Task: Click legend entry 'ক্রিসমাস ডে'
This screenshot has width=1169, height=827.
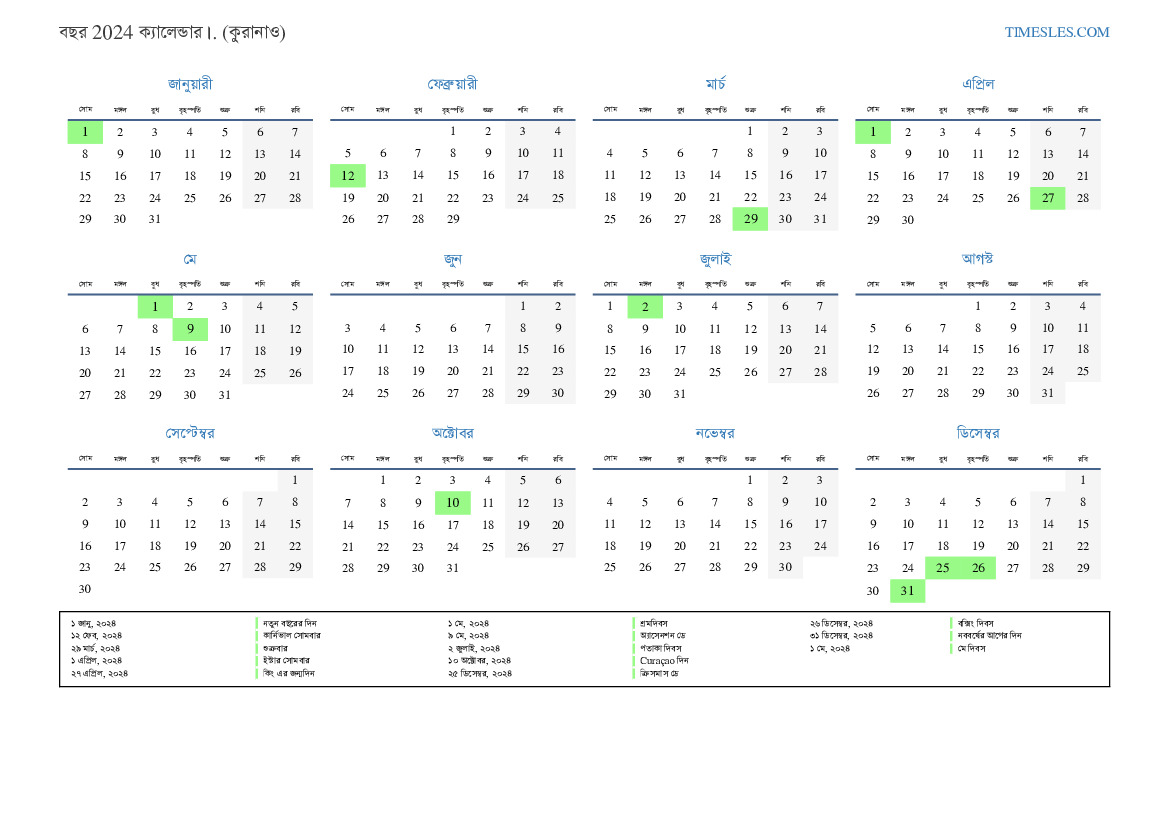Action: pos(660,673)
